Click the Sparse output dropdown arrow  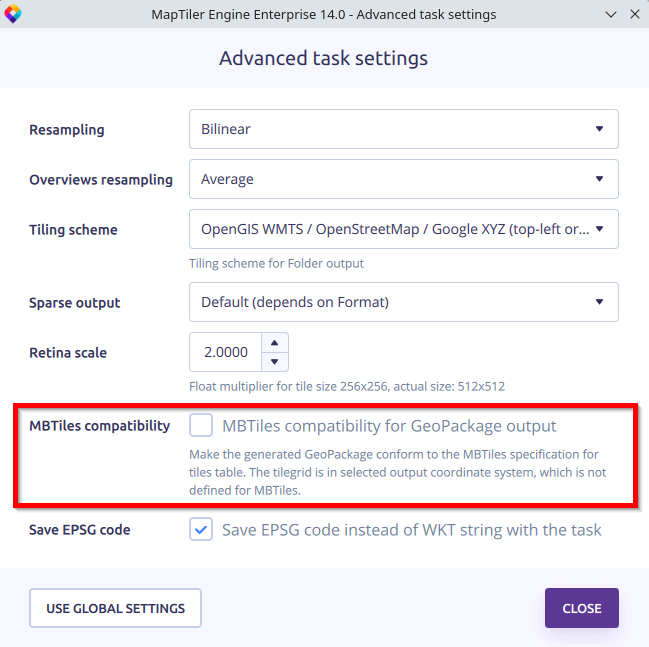599,302
